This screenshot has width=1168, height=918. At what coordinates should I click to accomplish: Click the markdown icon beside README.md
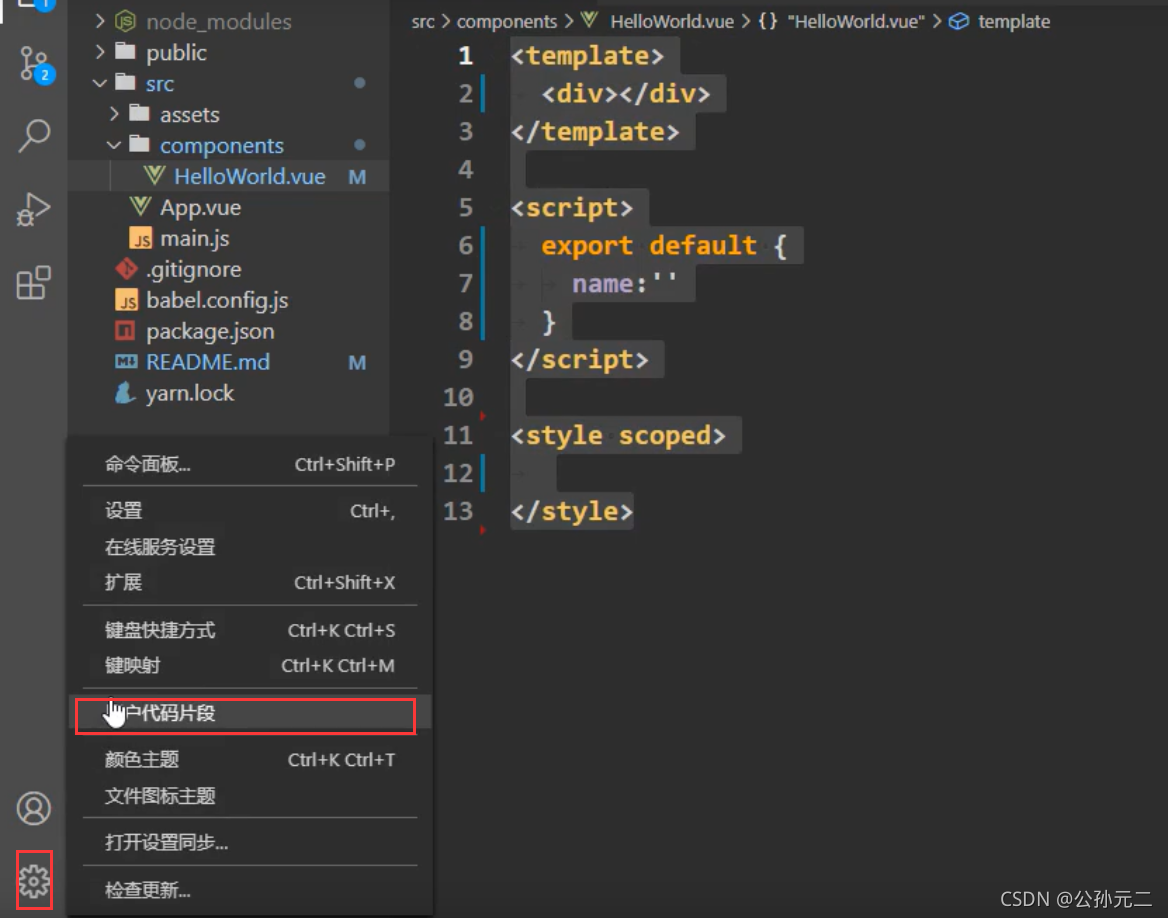coord(126,362)
